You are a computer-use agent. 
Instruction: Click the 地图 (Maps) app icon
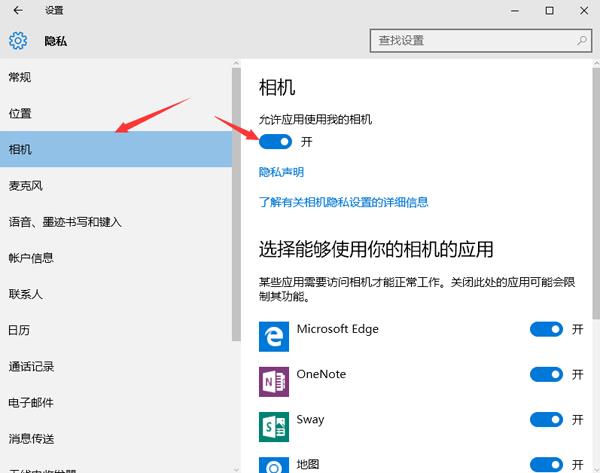point(273,465)
